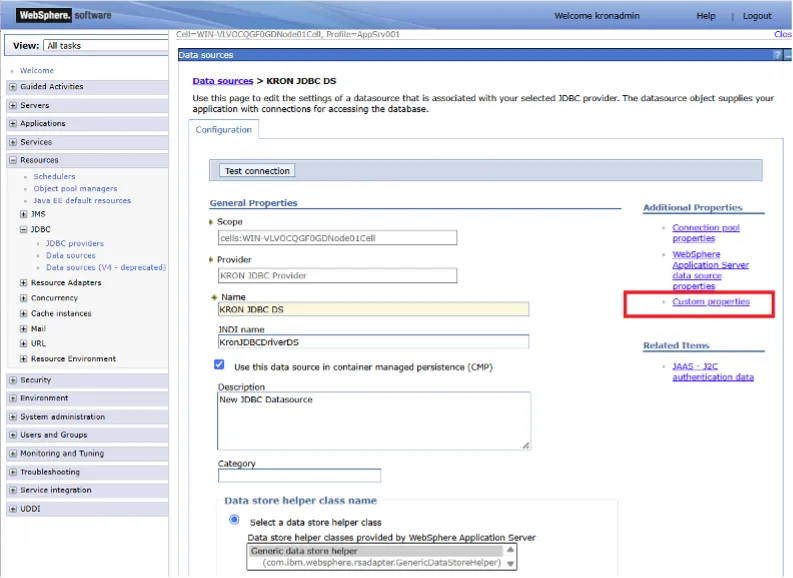Open the Custom properties link
This screenshot has height=578, width=793.
click(x=711, y=302)
